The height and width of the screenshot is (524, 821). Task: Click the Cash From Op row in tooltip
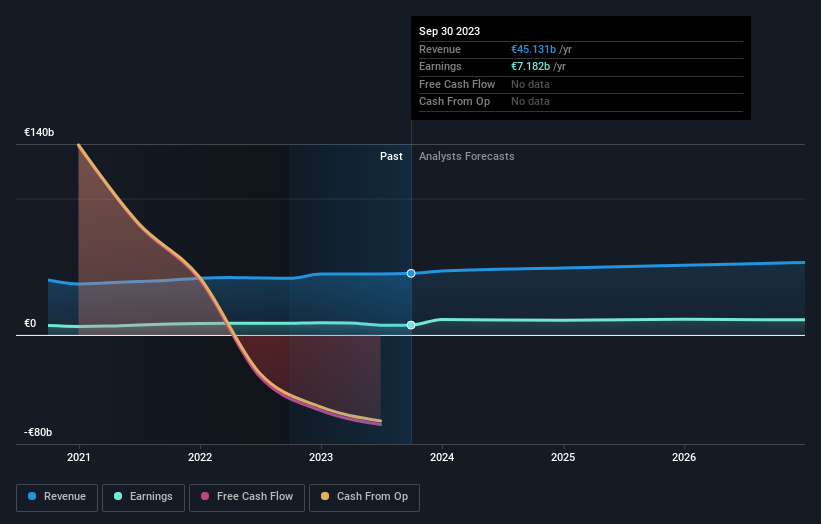pos(581,102)
